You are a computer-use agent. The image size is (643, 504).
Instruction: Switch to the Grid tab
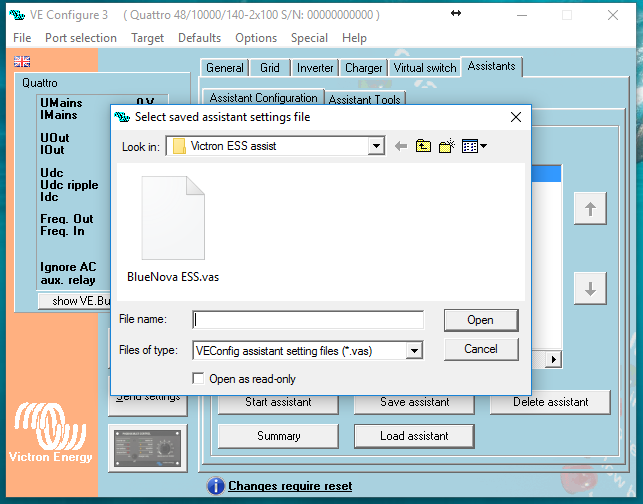click(x=270, y=68)
